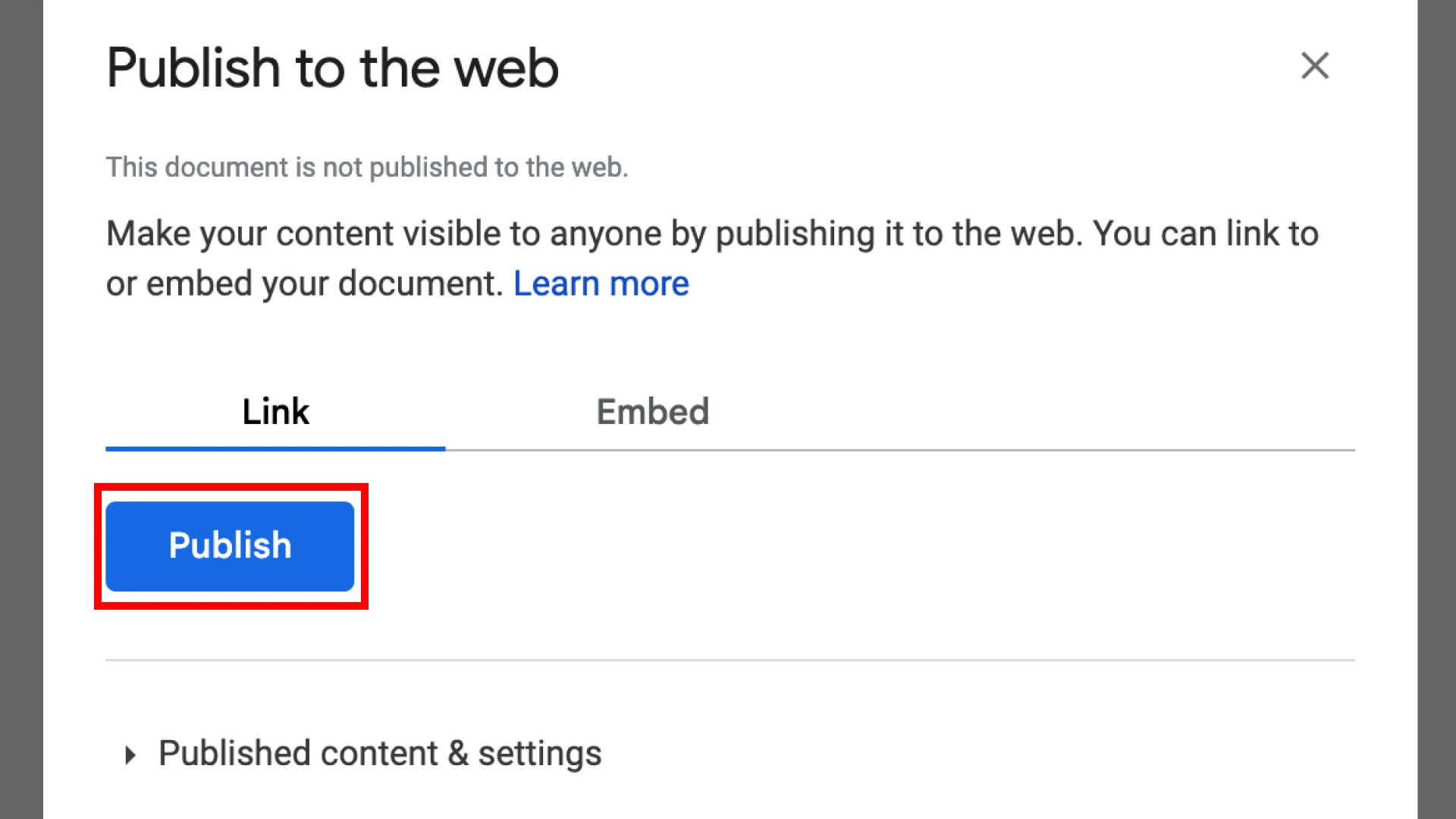The width and height of the screenshot is (1456, 819).
Task: Open the Published content & settings section
Action: click(x=363, y=754)
